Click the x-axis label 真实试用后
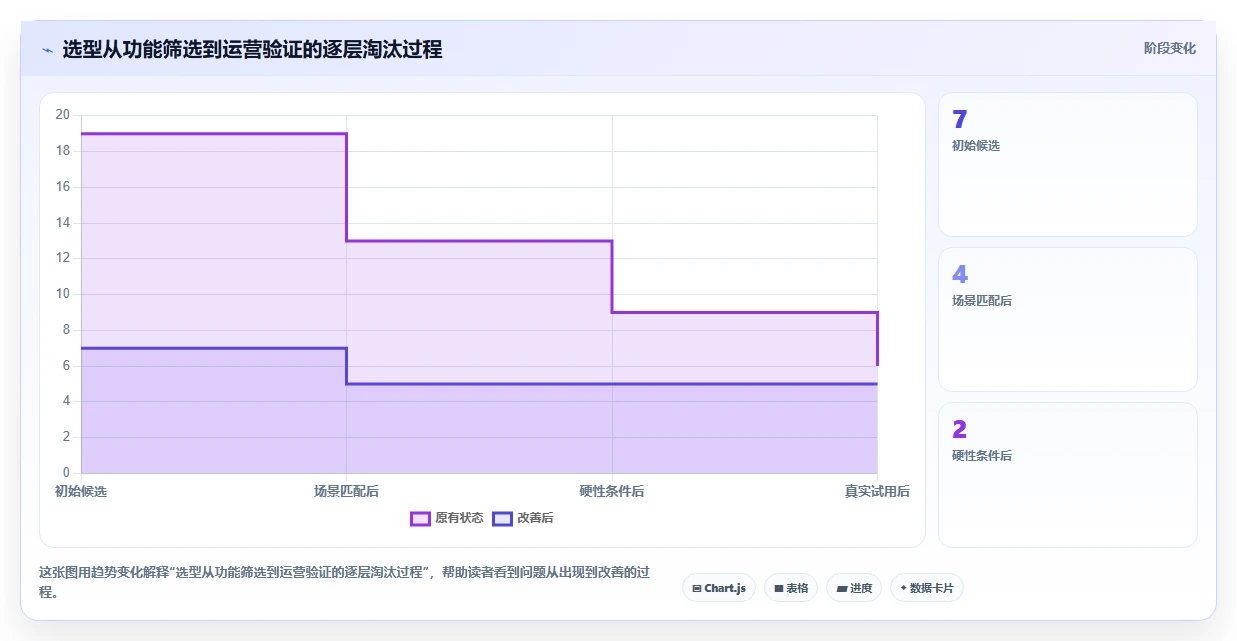Screen dimensions: 1237x641 pos(877,491)
